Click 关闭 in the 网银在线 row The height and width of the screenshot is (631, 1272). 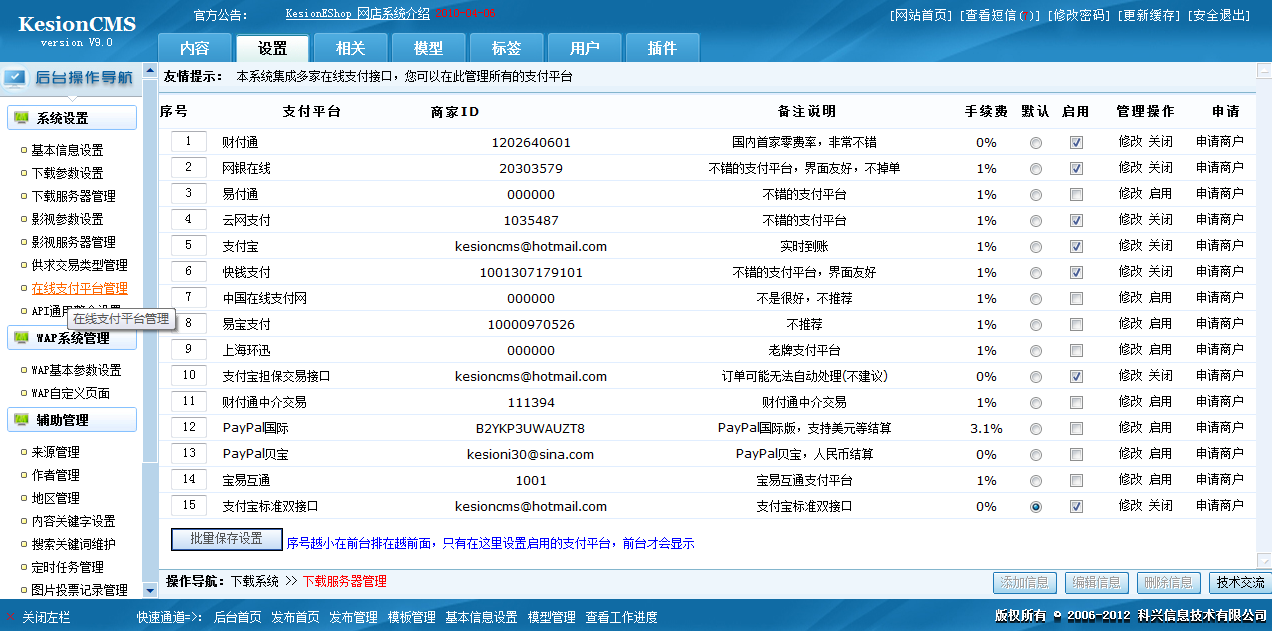coord(1160,168)
